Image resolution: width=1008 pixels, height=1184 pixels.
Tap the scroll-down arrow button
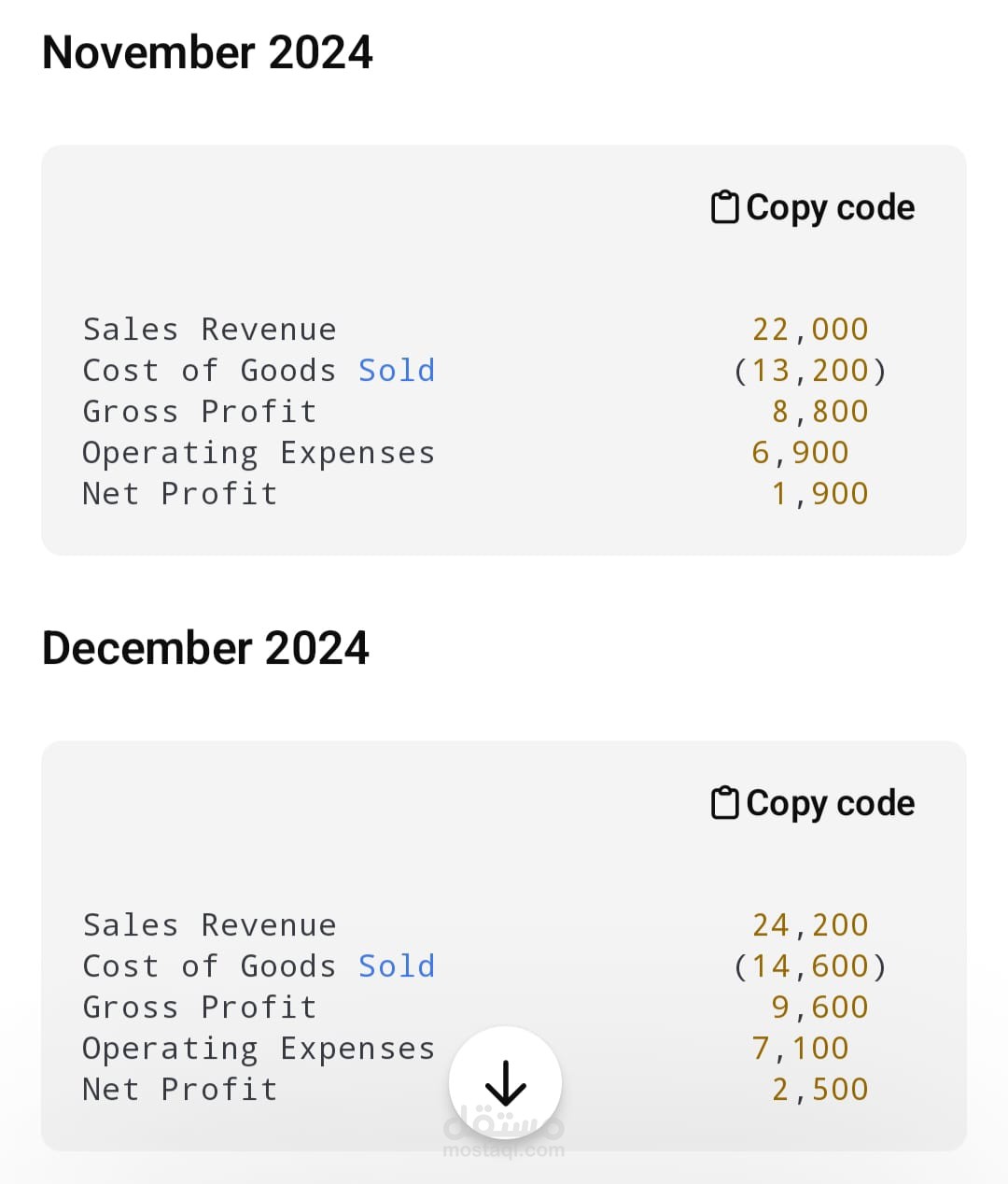coord(505,1083)
